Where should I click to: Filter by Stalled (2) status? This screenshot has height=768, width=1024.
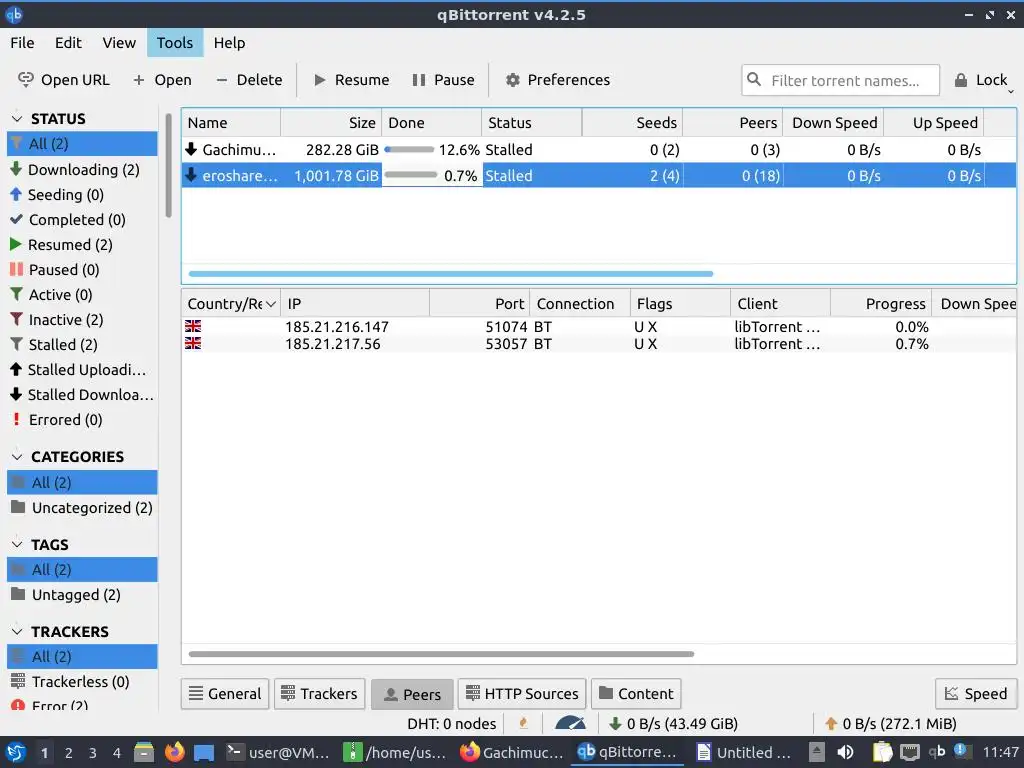tap(82, 344)
